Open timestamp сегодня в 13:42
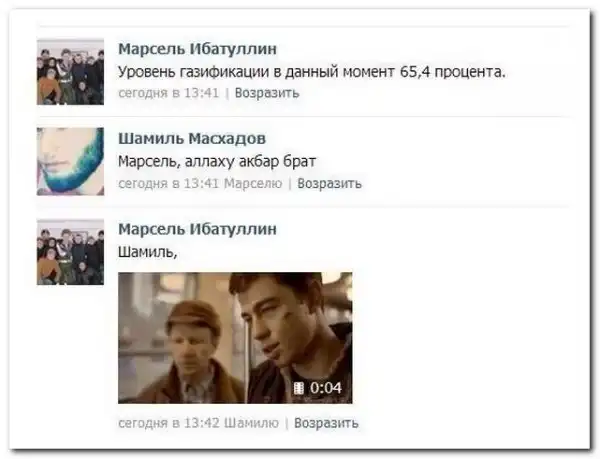 pyautogui.click(x=169, y=423)
